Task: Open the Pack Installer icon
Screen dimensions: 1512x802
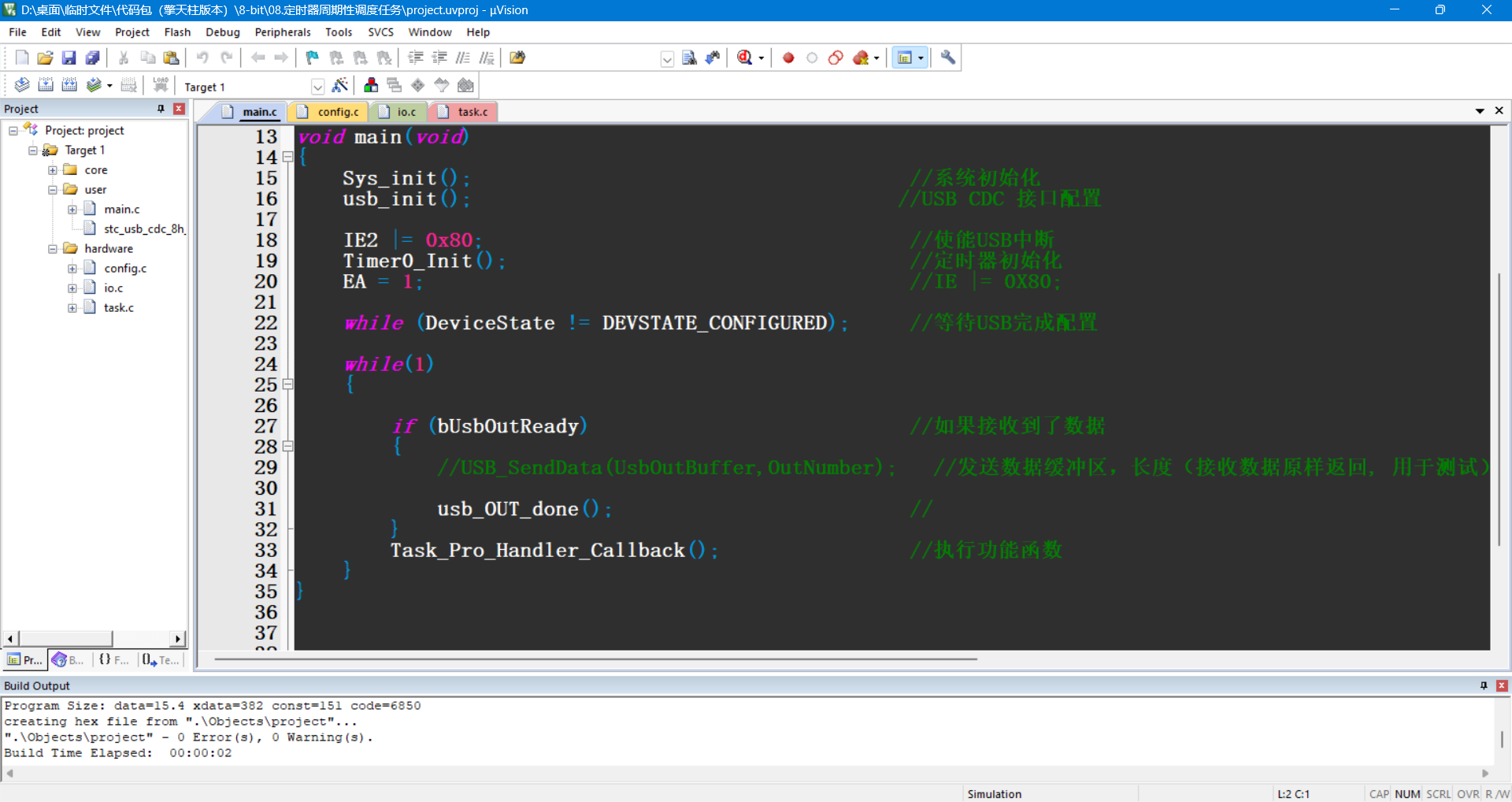Action: coord(465,85)
